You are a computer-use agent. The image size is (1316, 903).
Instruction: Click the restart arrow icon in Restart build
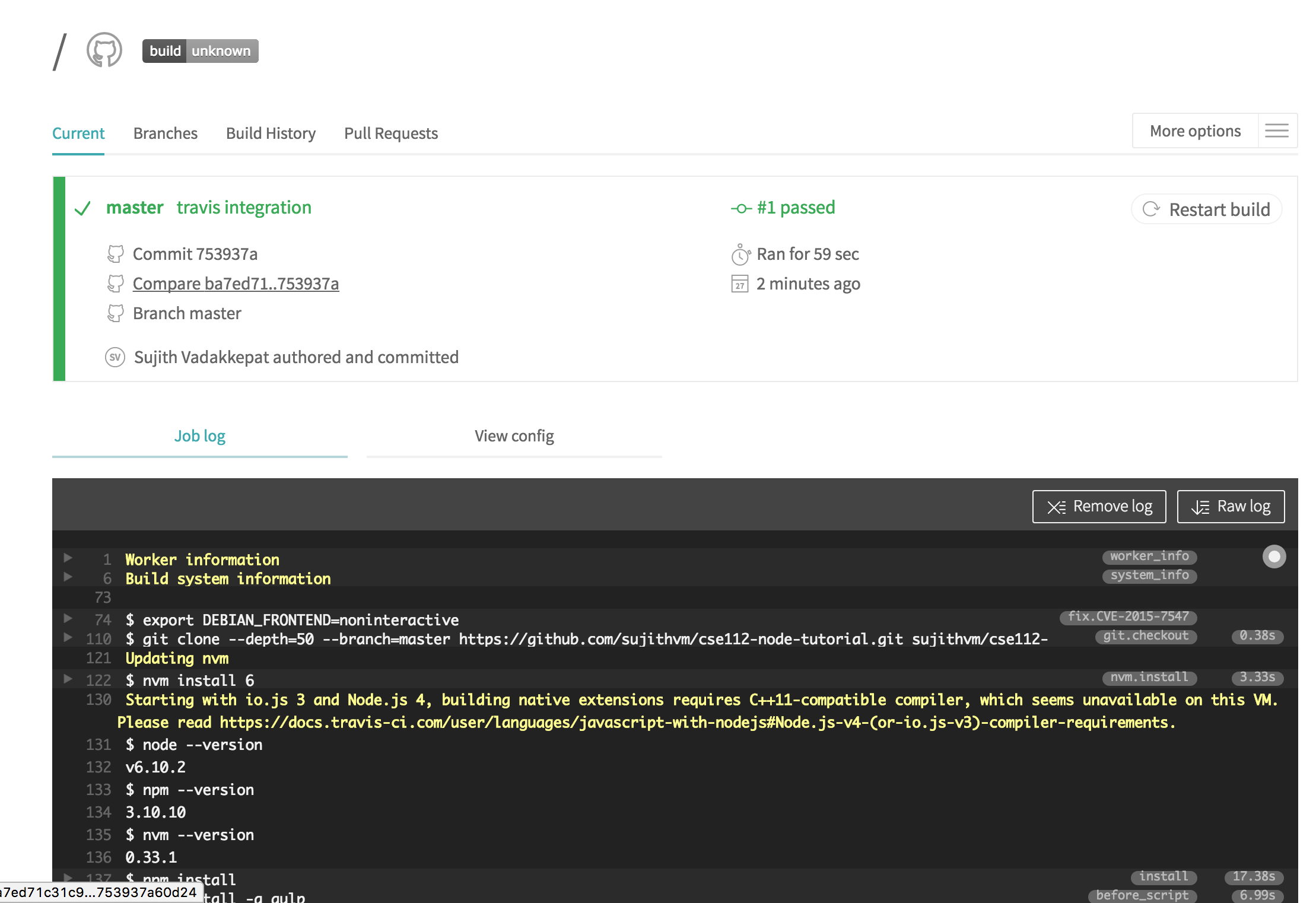click(x=1152, y=209)
